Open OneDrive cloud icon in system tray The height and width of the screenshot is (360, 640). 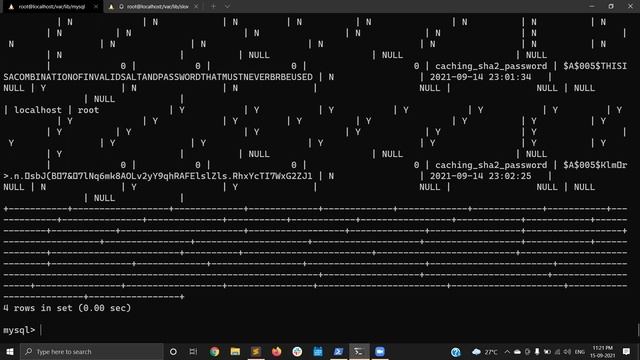[517, 351]
